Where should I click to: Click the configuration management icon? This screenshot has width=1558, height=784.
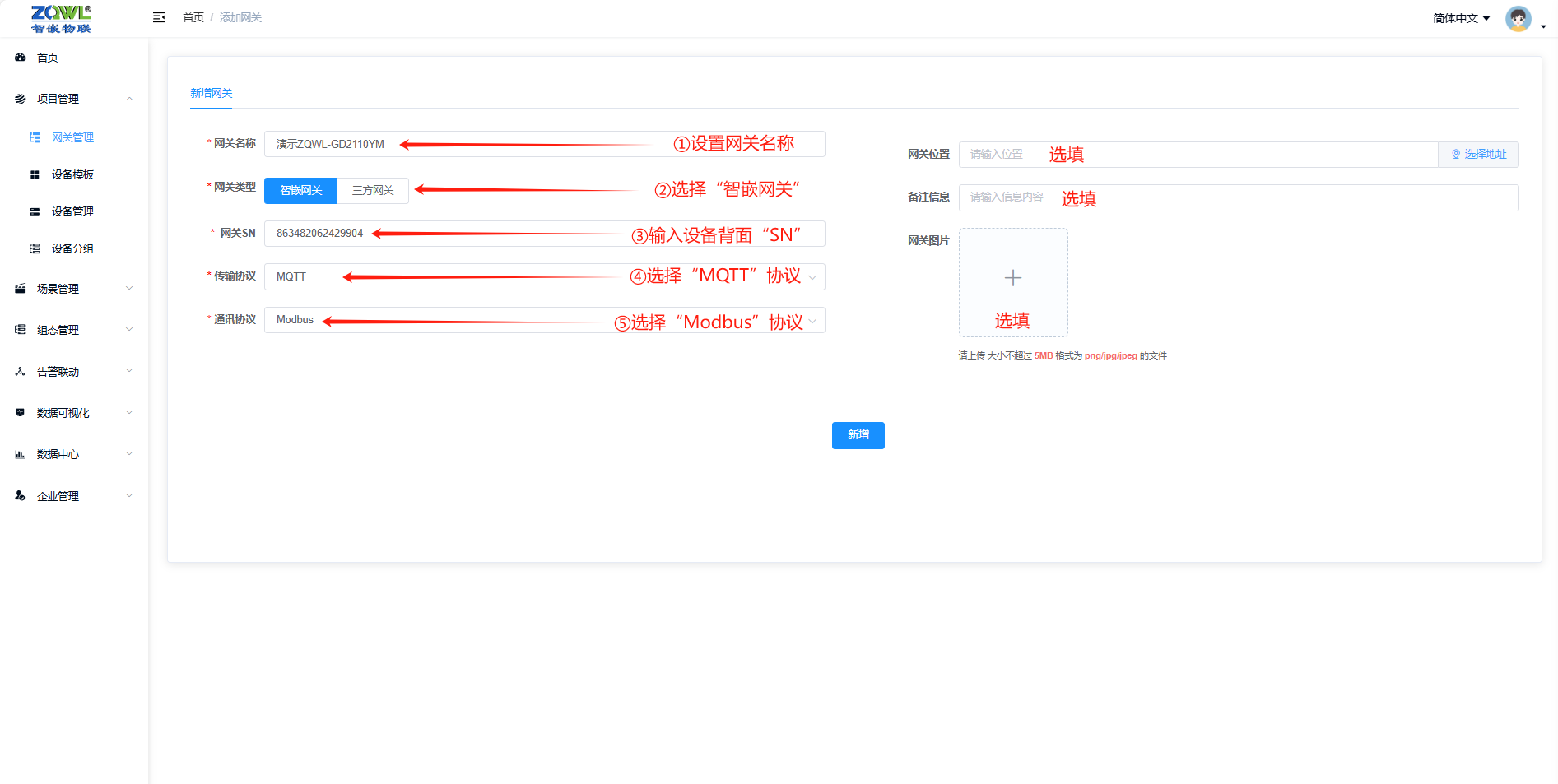pos(20,330)
